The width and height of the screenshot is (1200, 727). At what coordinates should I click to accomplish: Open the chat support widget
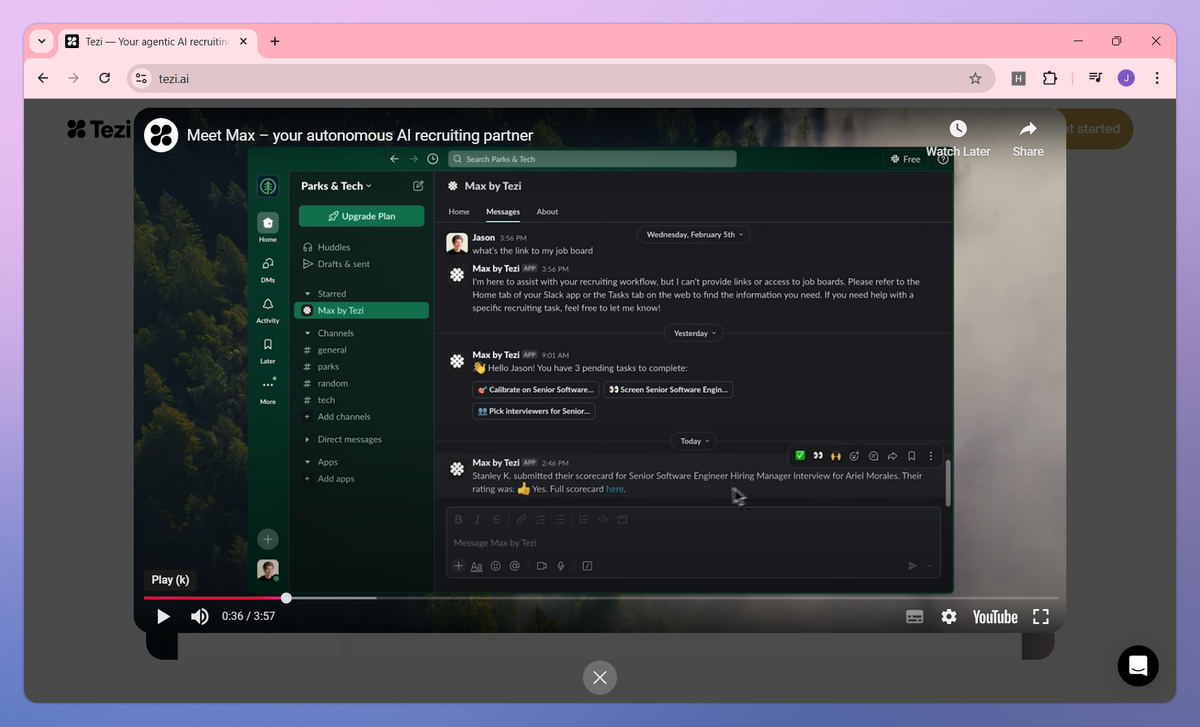point(1138,665)
